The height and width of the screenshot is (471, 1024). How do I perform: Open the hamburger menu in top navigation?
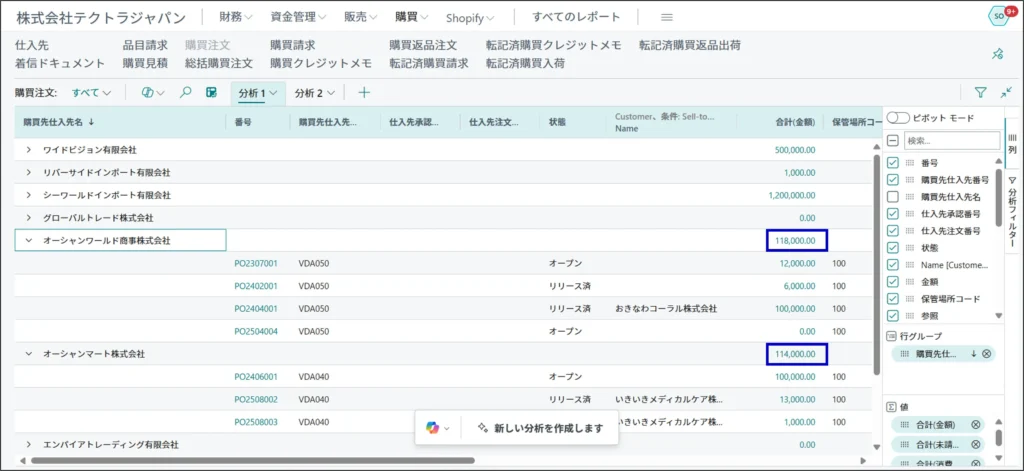667,17
